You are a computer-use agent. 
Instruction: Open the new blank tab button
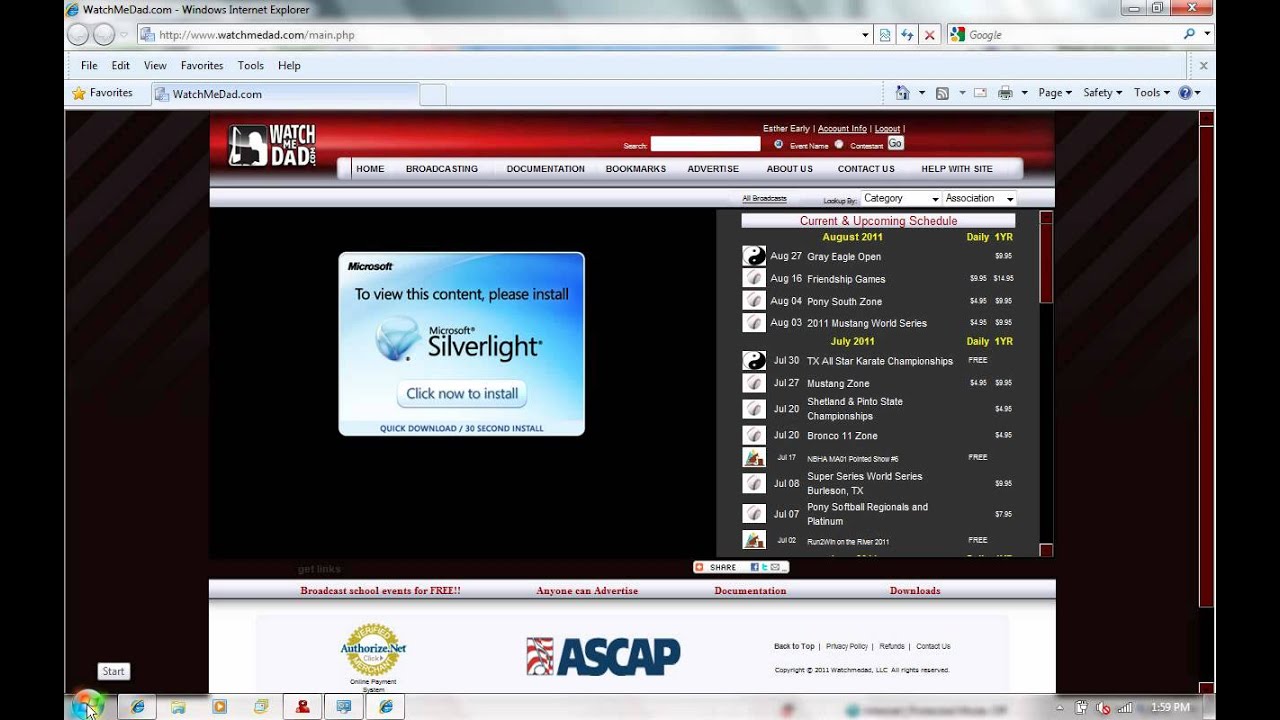[433, 94]
